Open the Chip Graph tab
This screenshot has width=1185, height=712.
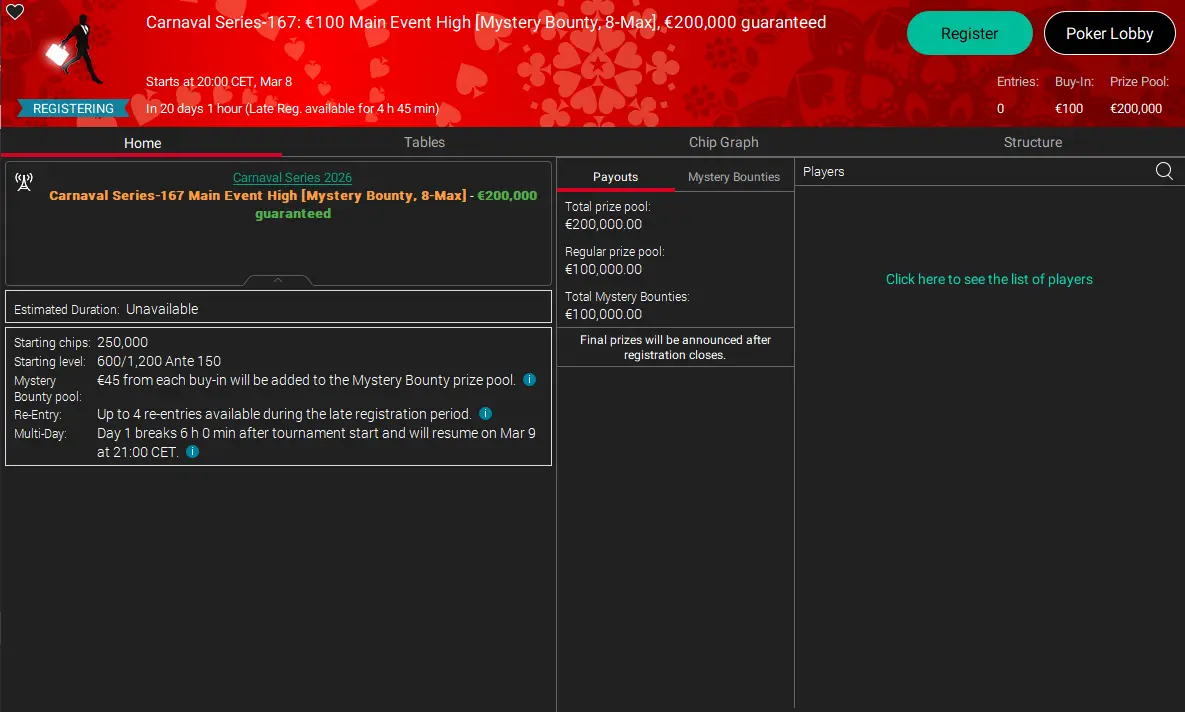724,142
